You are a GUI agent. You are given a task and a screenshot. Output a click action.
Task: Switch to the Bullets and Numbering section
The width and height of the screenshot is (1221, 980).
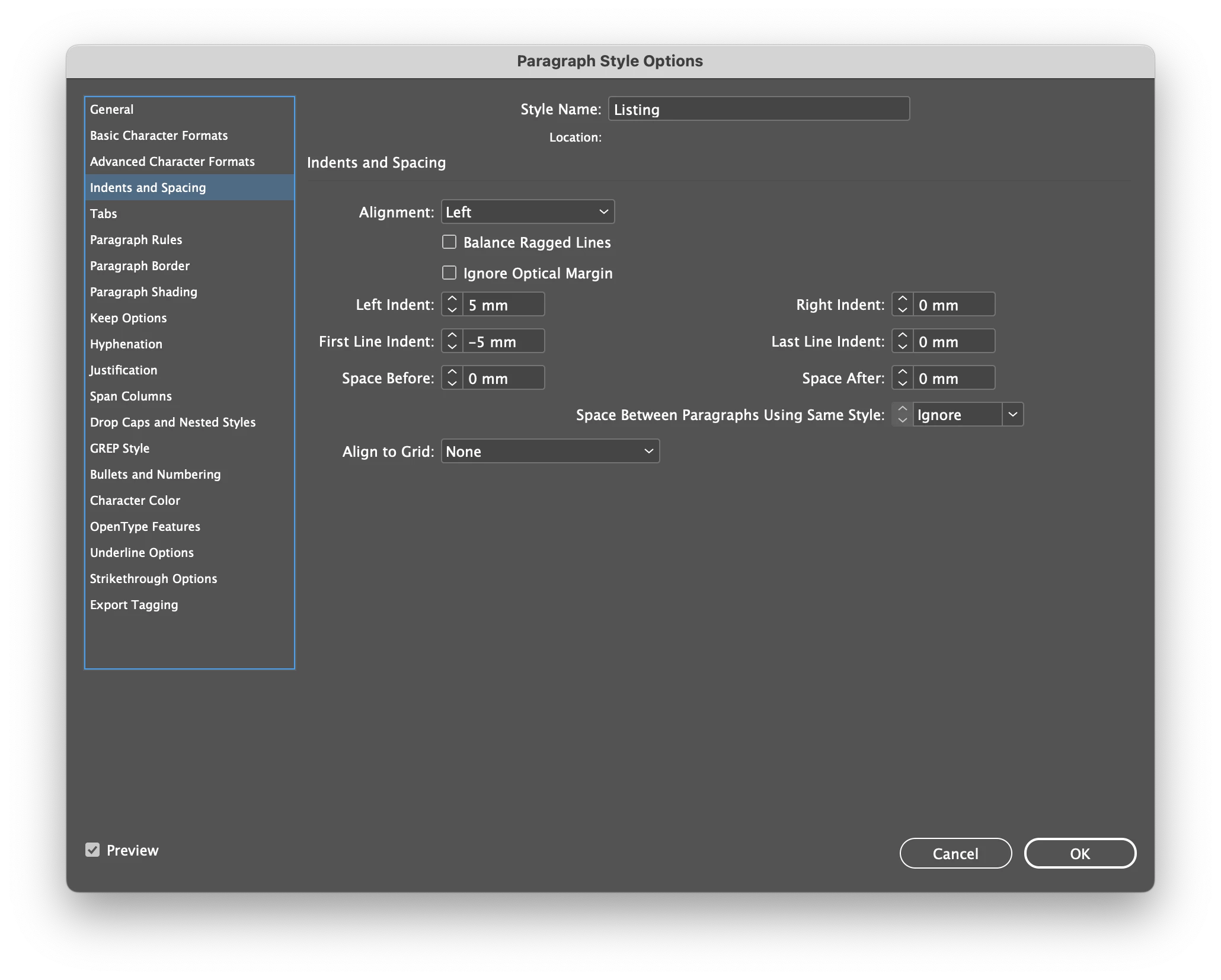click(x=155, y=474)
